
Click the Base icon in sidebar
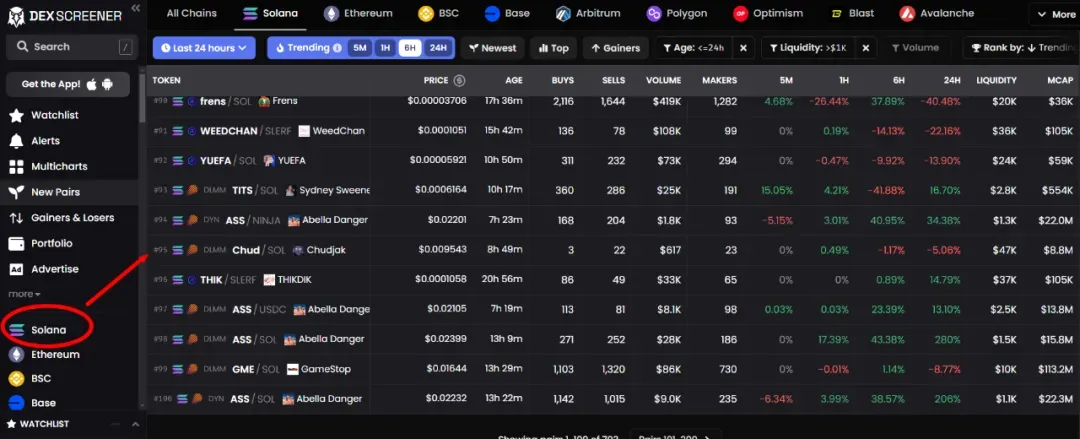[x=16, y=402]
